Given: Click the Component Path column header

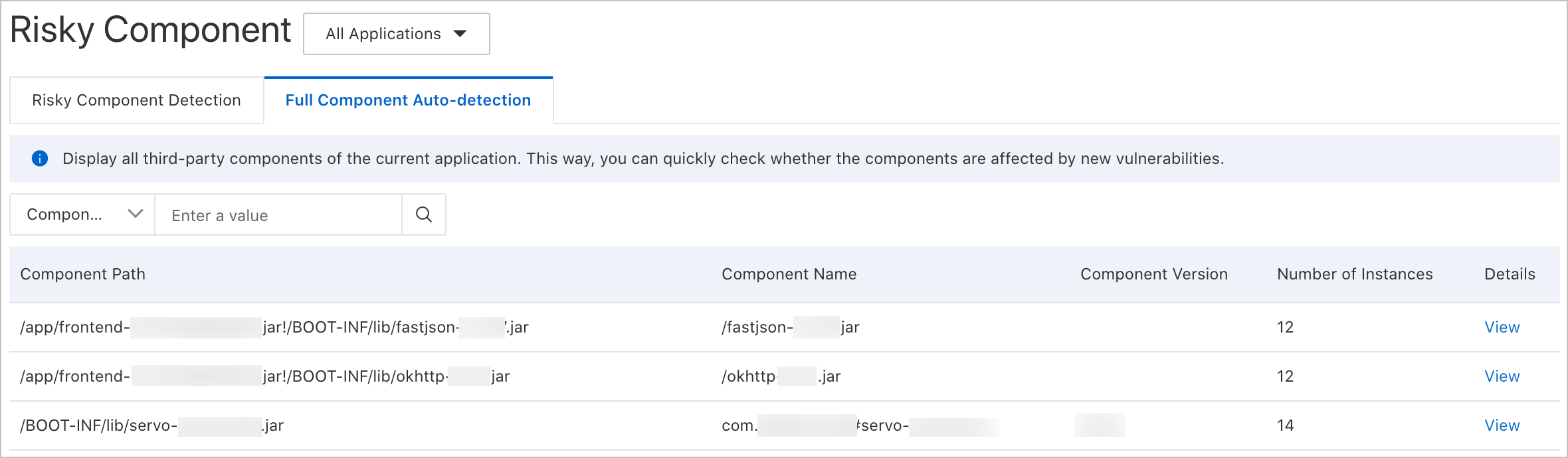Looking at the screenshot, I should coord(82,274).
